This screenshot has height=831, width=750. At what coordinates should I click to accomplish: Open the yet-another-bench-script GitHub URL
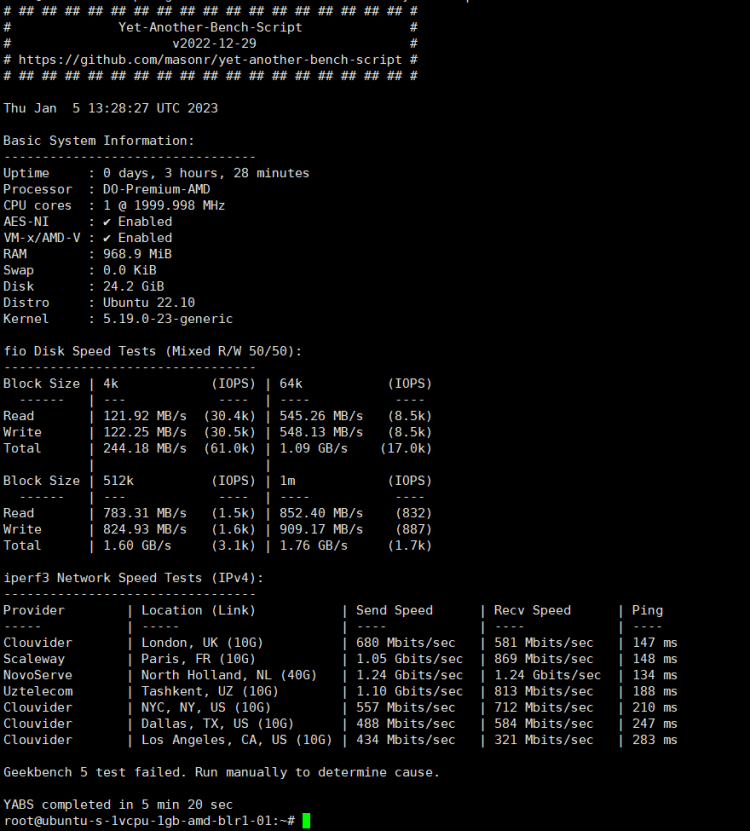click(210, 60)
